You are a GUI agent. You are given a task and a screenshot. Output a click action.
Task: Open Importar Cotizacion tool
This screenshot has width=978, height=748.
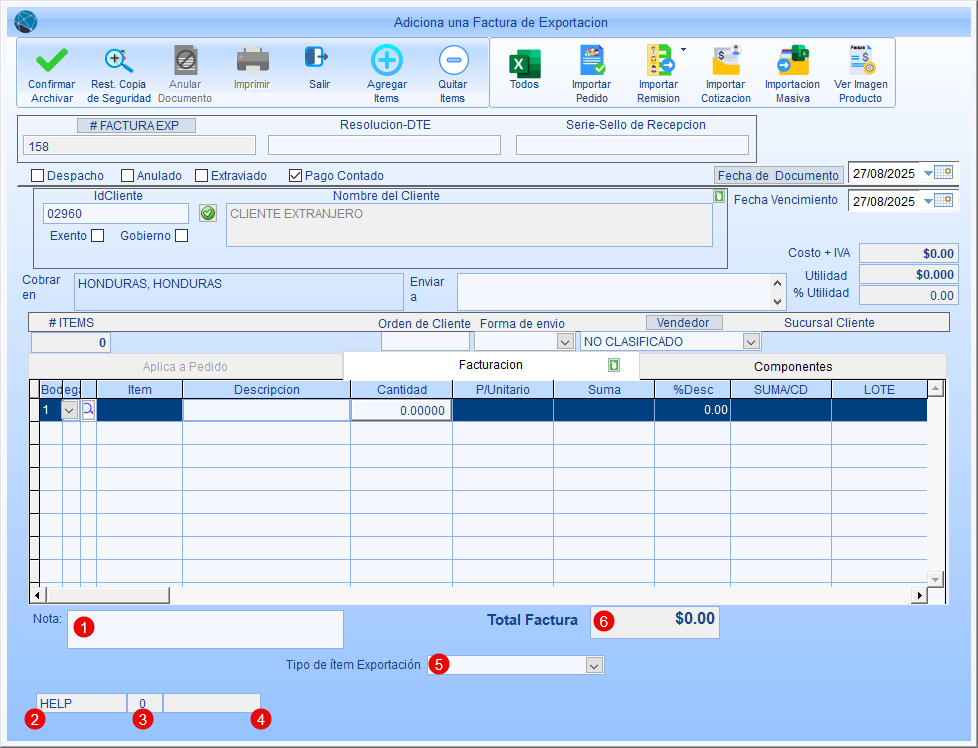coord(725,62)
